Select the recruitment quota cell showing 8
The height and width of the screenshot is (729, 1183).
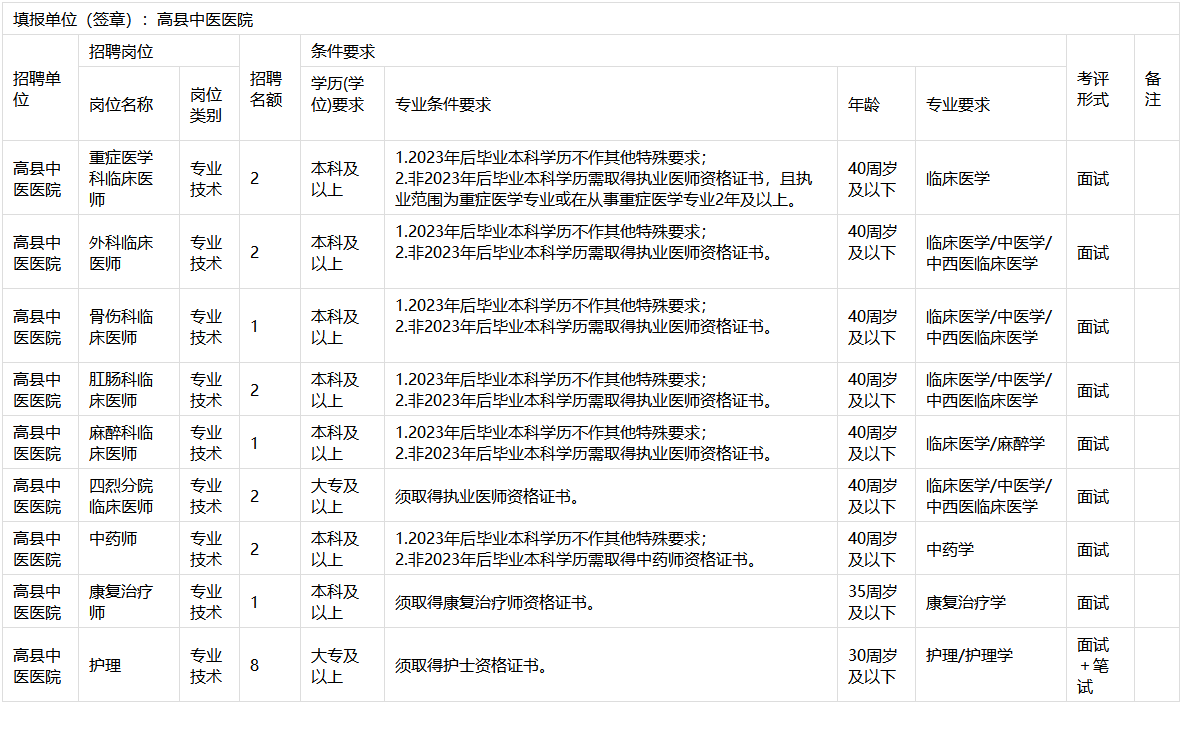255,665
